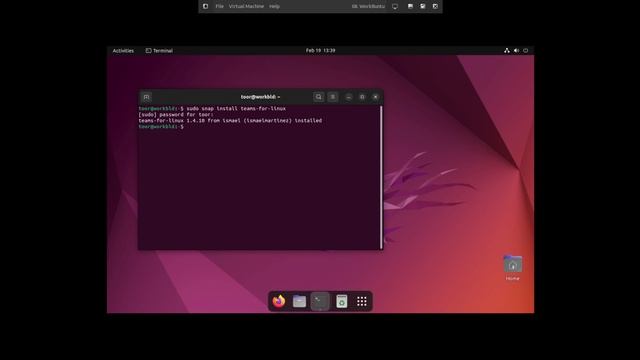
Task: Click the Terminal window title text
Action: pos(260,97)
